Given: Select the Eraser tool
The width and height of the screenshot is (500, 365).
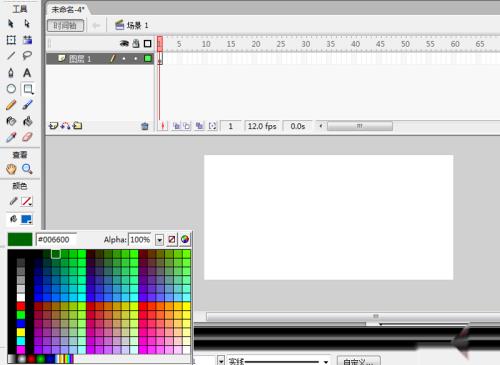Looking at the screenshot, I should point(27,137).
